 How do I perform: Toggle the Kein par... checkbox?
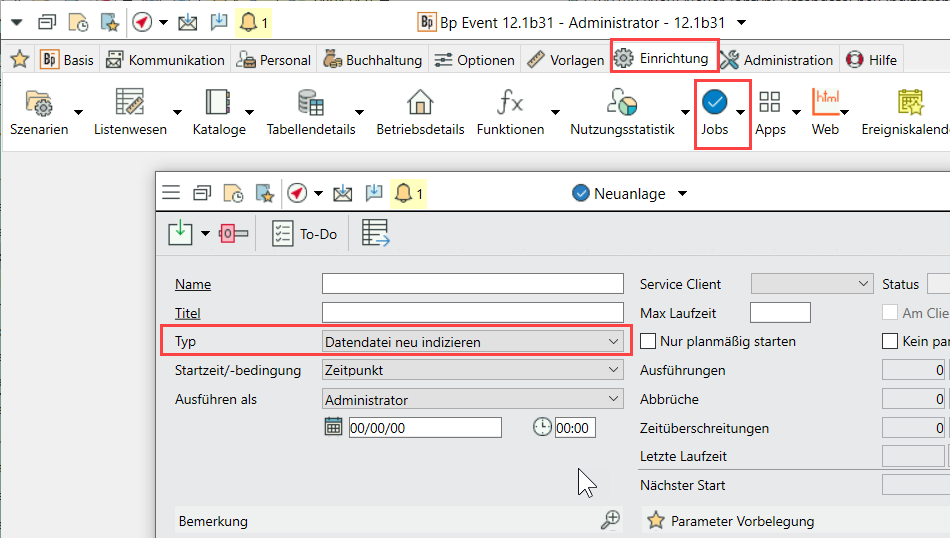coord(890,341)
